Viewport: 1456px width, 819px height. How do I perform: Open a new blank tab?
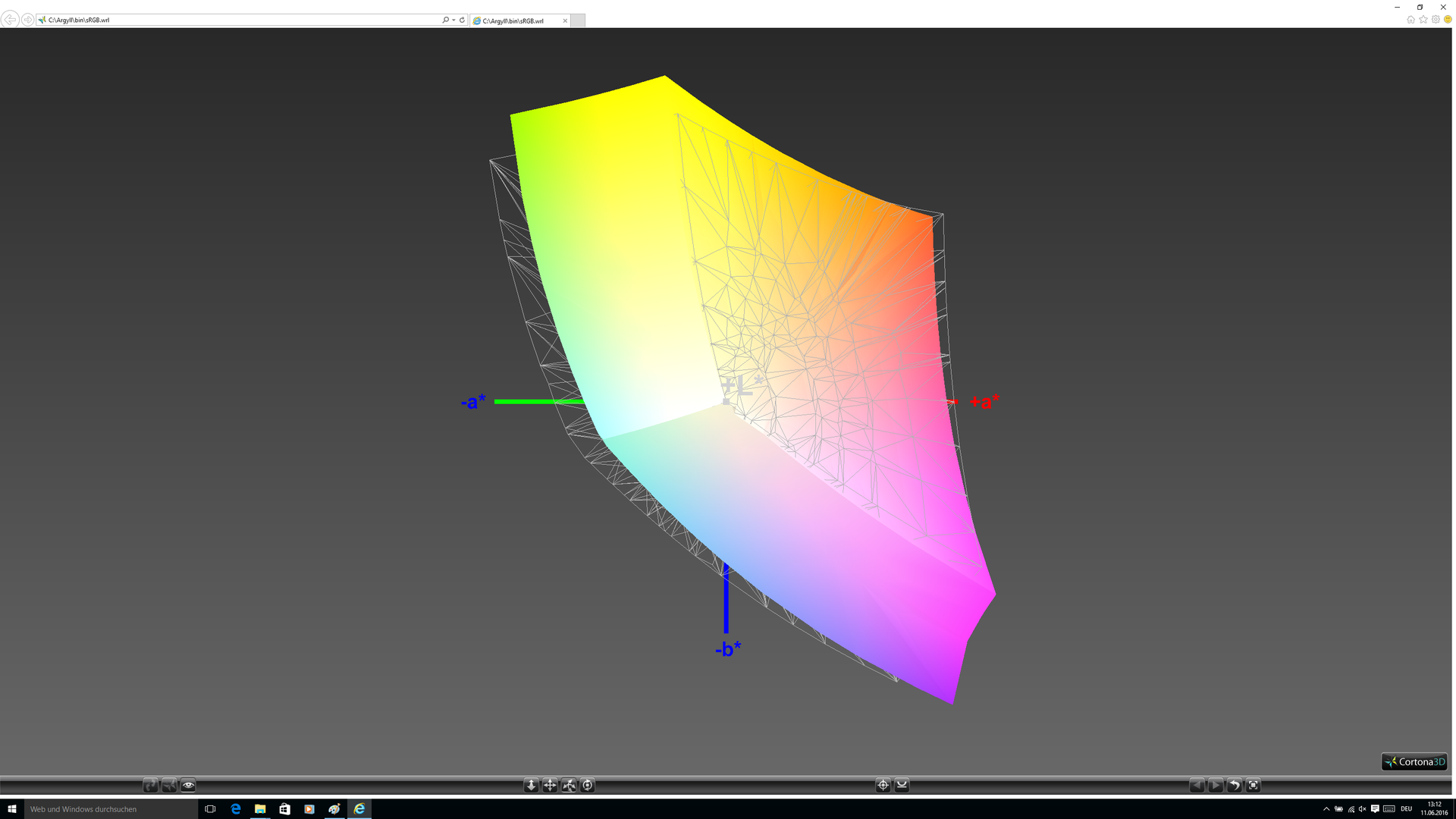pos(578,20)
